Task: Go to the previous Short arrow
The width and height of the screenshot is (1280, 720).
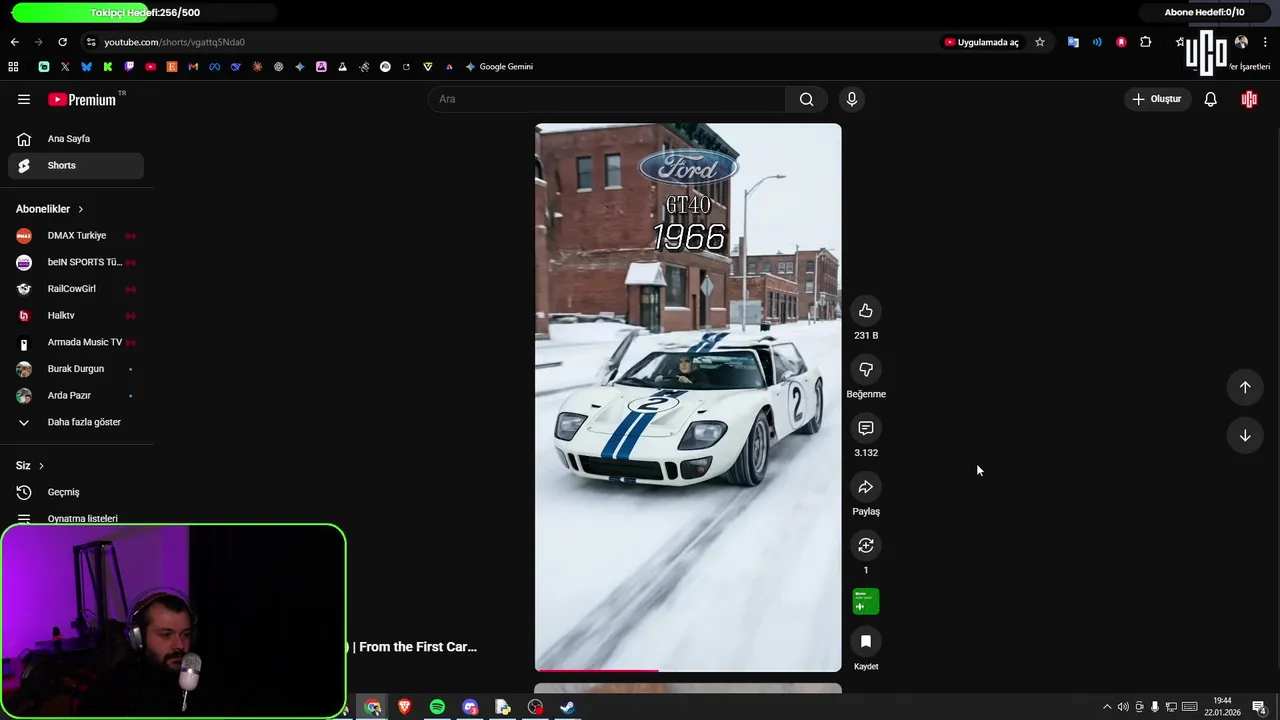Action: tap(1245, 387)
